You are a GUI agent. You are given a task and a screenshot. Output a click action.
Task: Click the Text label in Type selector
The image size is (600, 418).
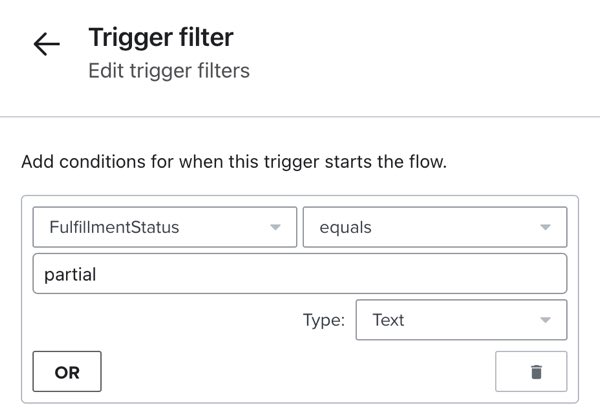click(x=388, y=321)
